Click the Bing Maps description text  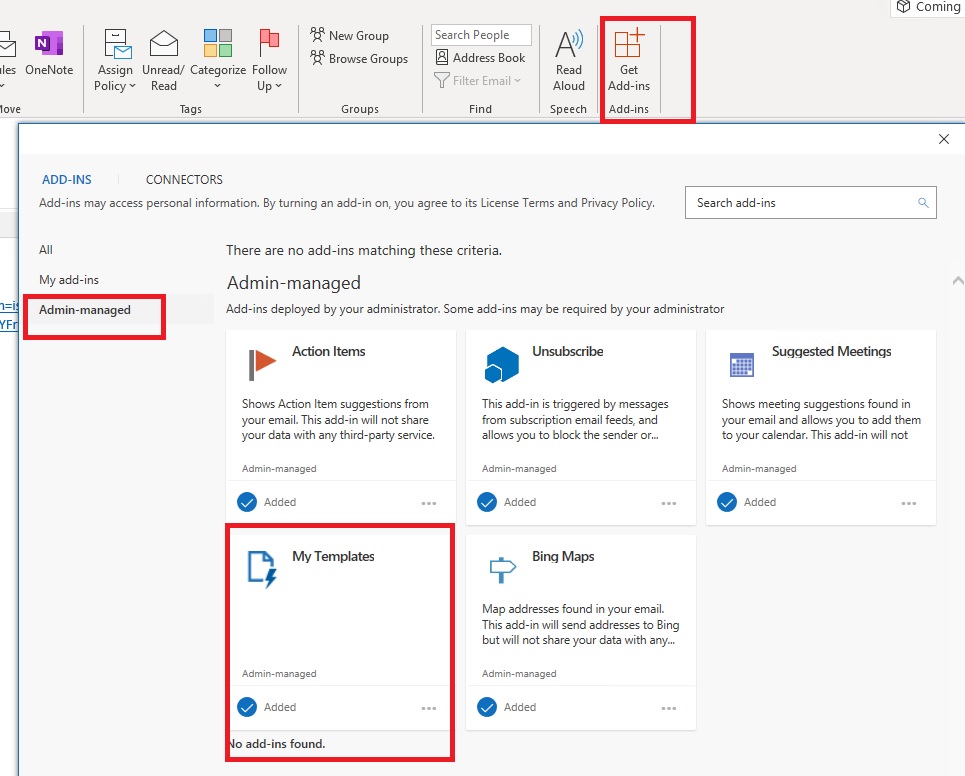pos(580,625)
